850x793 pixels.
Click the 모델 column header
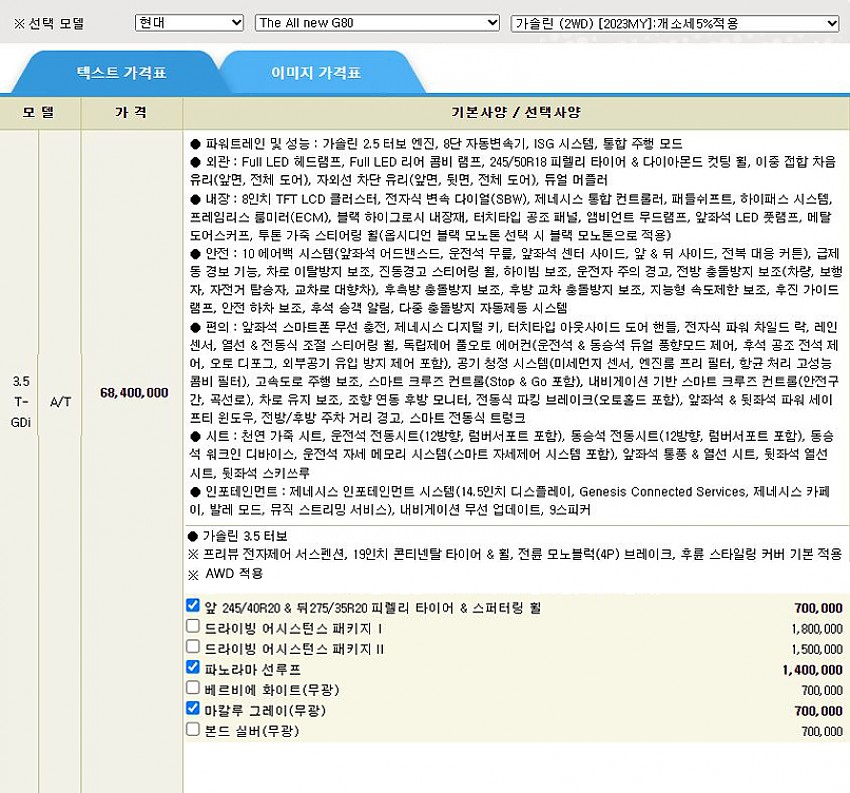[x=38, y=112]
